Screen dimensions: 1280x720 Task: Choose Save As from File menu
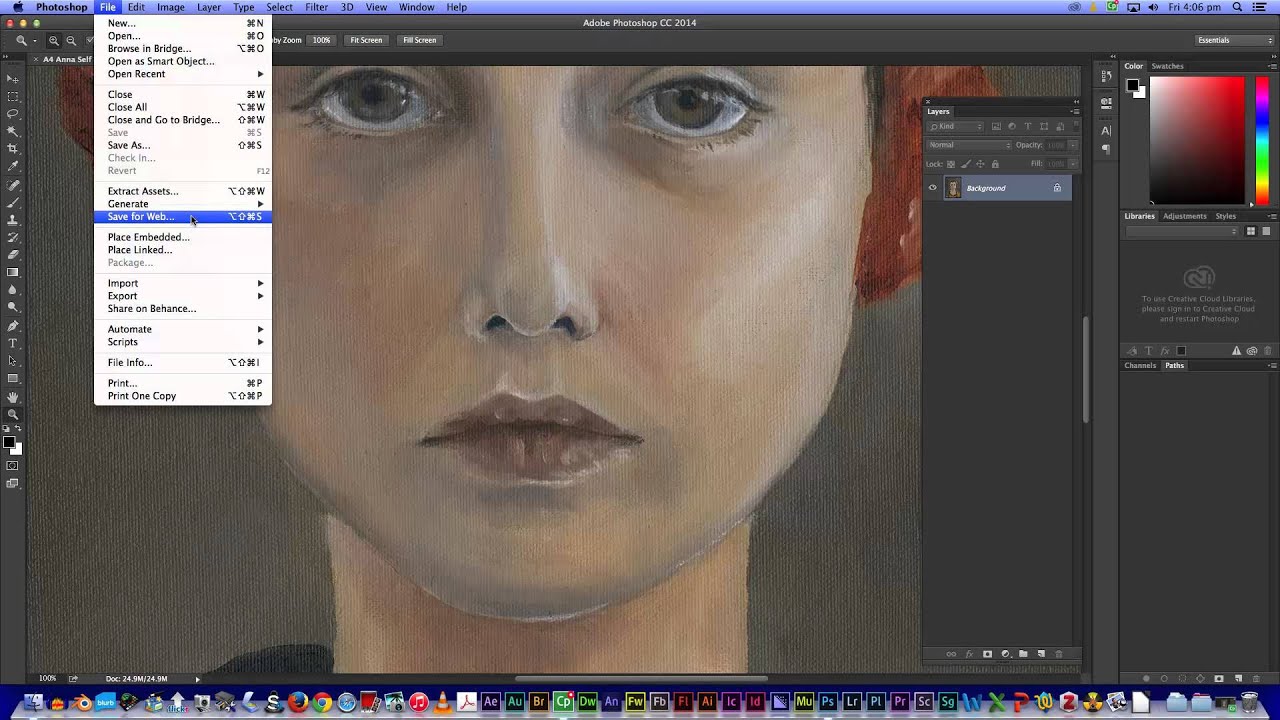tap(183, 145)
